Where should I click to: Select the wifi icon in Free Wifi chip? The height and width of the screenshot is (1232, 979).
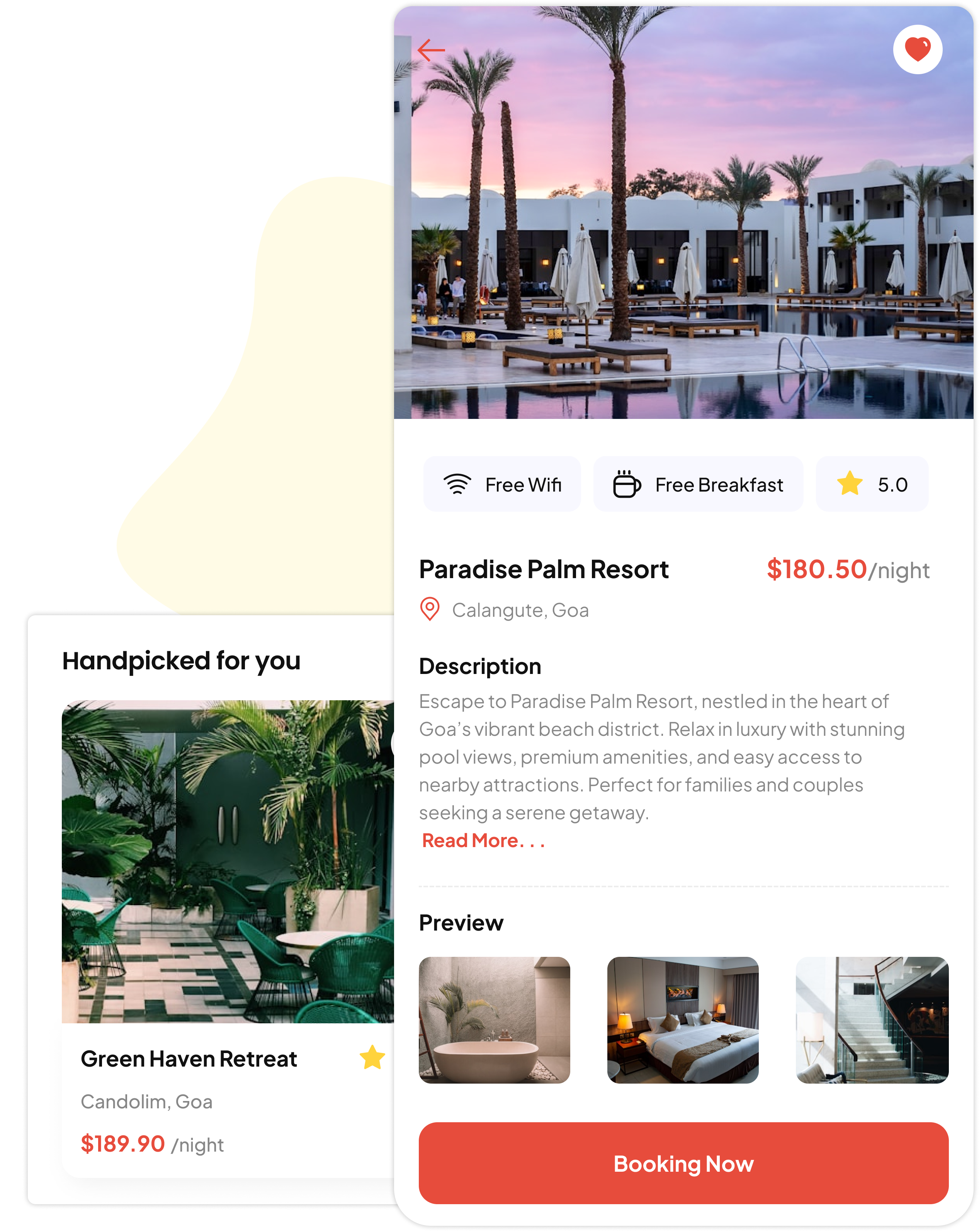click(457, 484)
